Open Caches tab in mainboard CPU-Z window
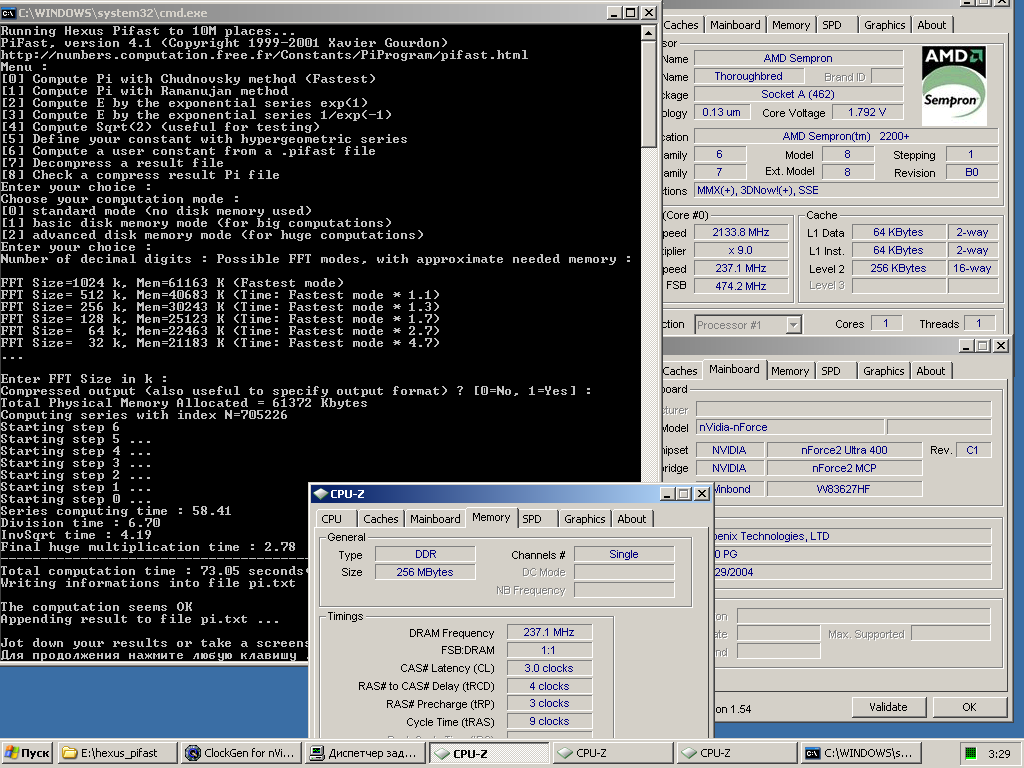Screen dimensions: 1024x768 pyautogui.click(x=680, y=371)
